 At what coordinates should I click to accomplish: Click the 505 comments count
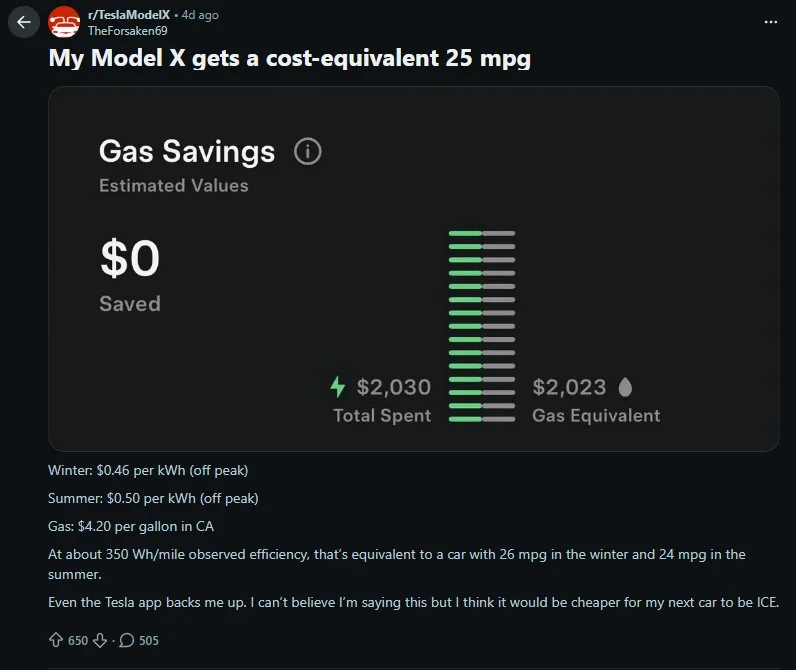point(149,640)
